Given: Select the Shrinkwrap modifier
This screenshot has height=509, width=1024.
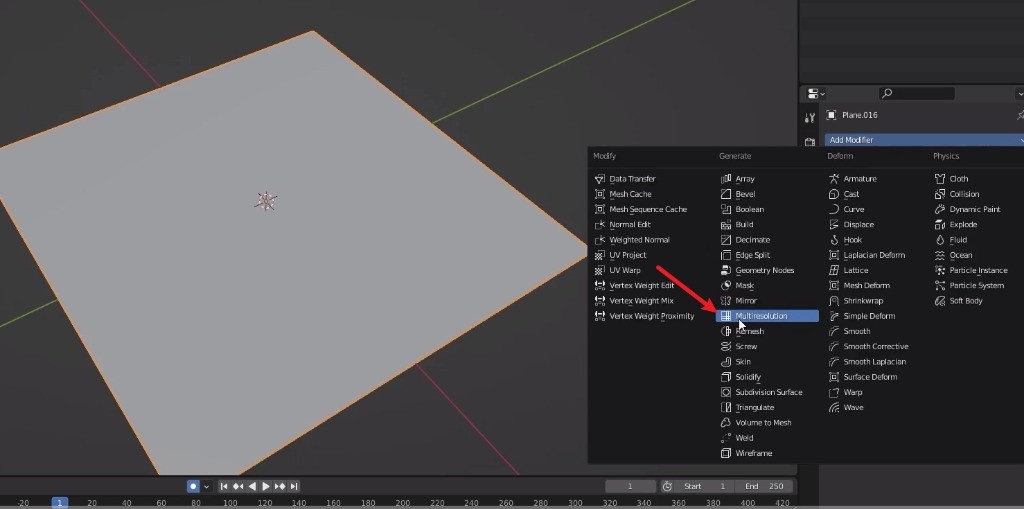Looking at the screenshot, I should 856,301.
